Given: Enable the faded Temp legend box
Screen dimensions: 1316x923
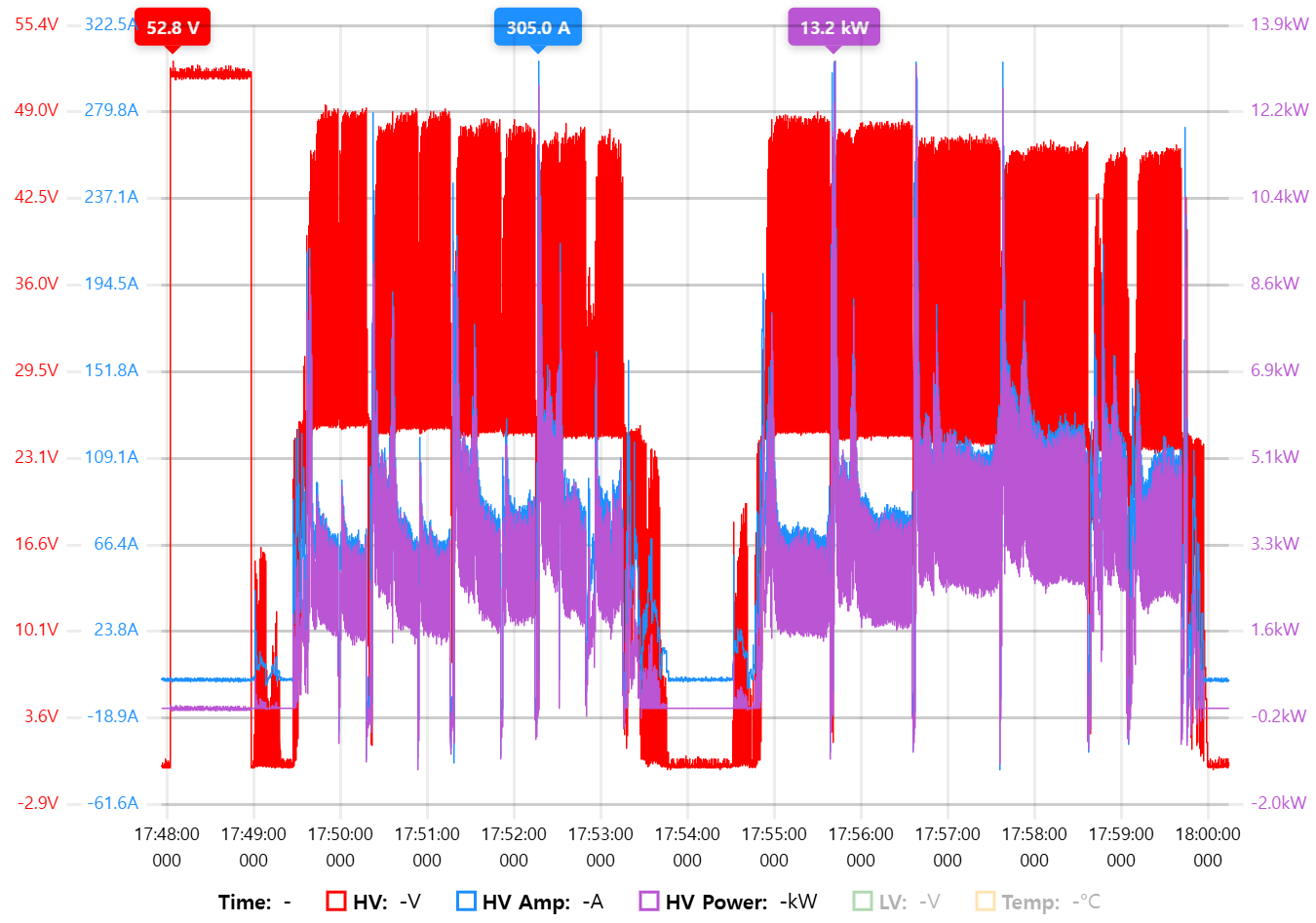Looking at the screenshot, I should (x=986, y=902).
